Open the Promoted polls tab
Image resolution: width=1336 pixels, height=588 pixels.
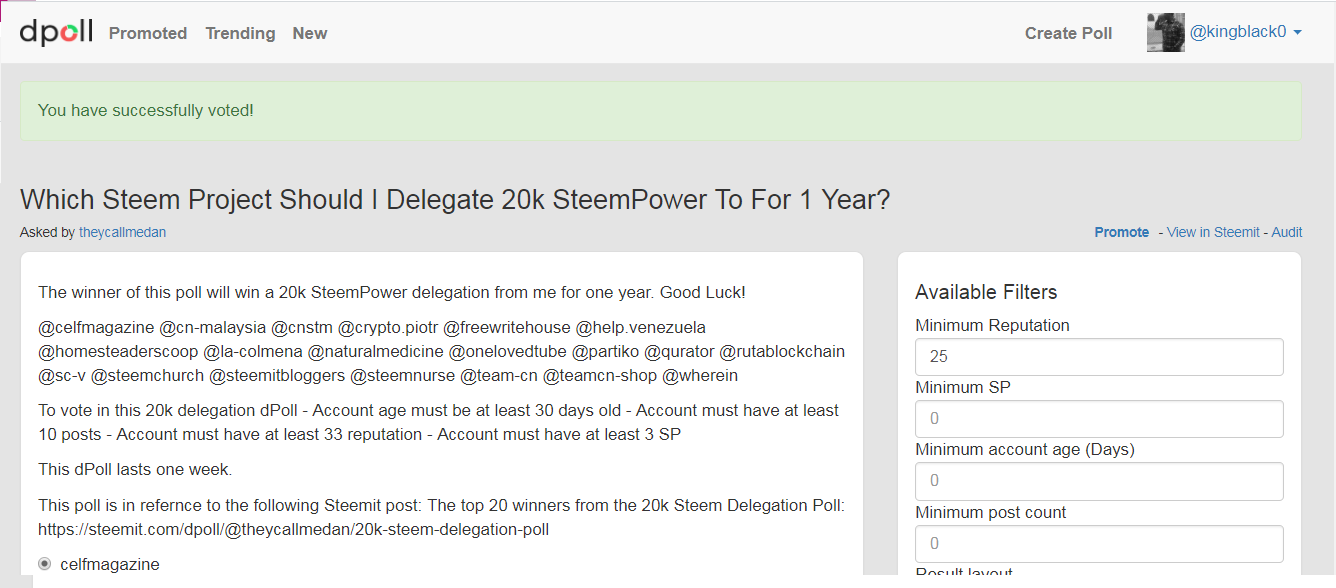click(x=148, y=33)
